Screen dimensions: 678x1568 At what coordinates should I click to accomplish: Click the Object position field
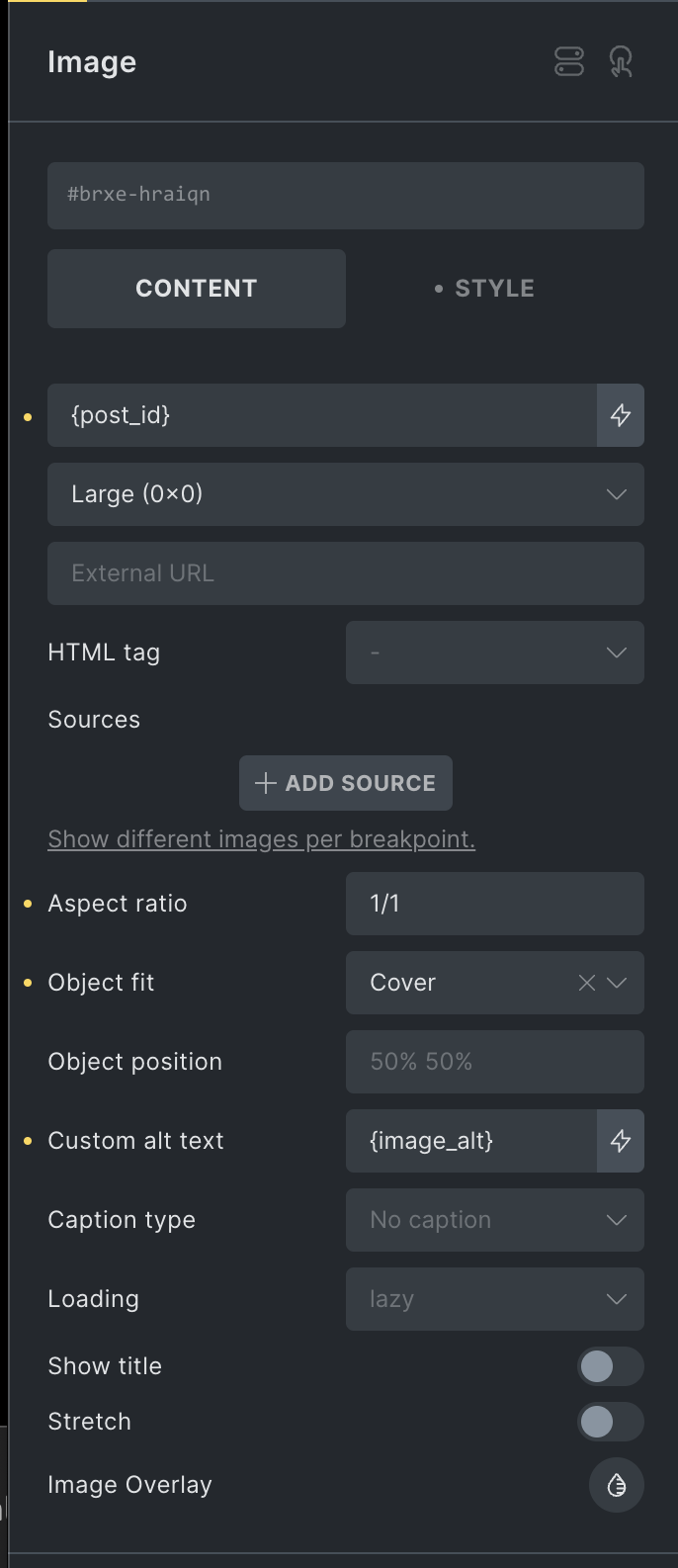click(495, 1062)
